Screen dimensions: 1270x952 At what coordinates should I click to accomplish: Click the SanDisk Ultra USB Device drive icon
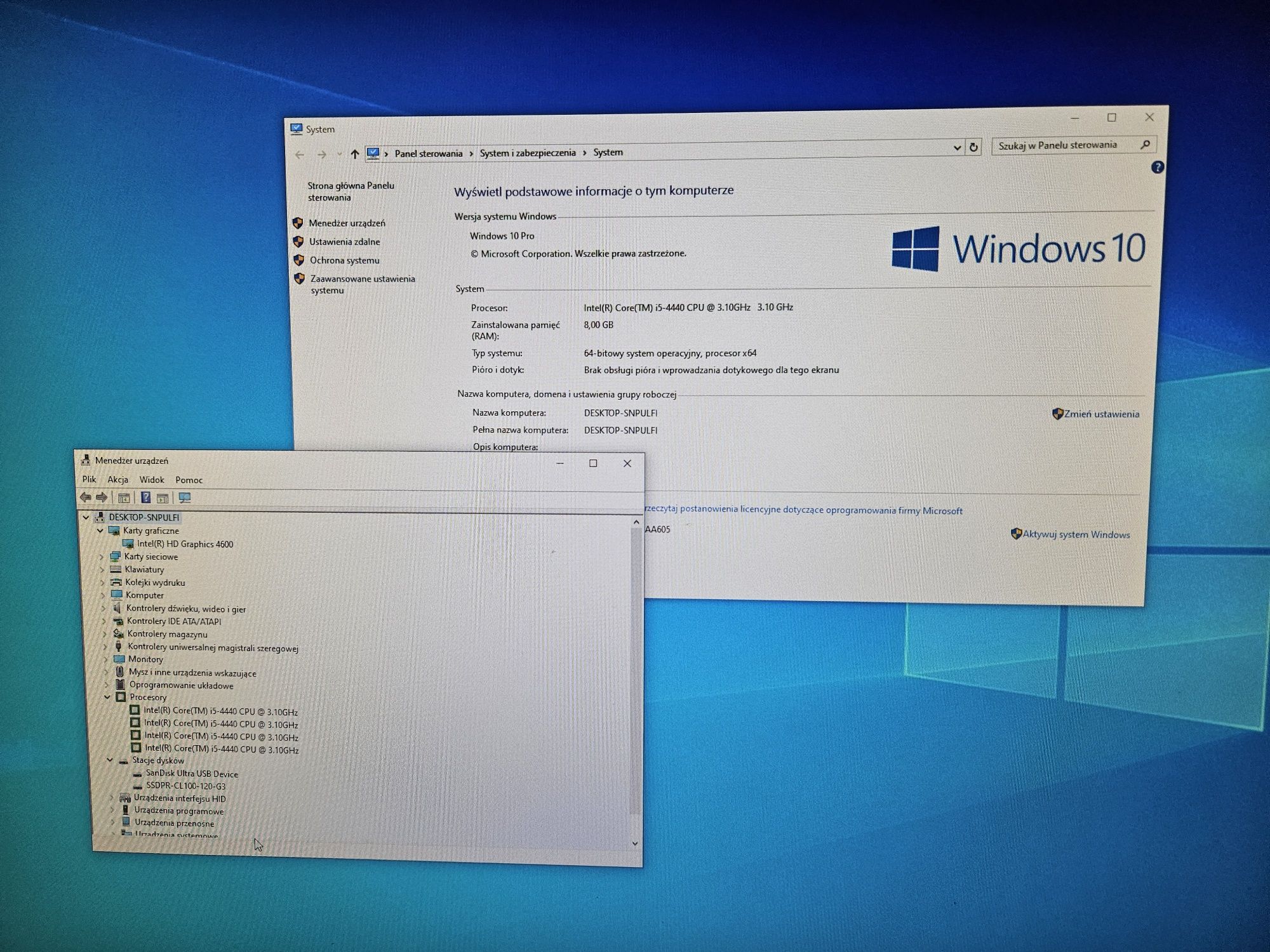(137, 774)
